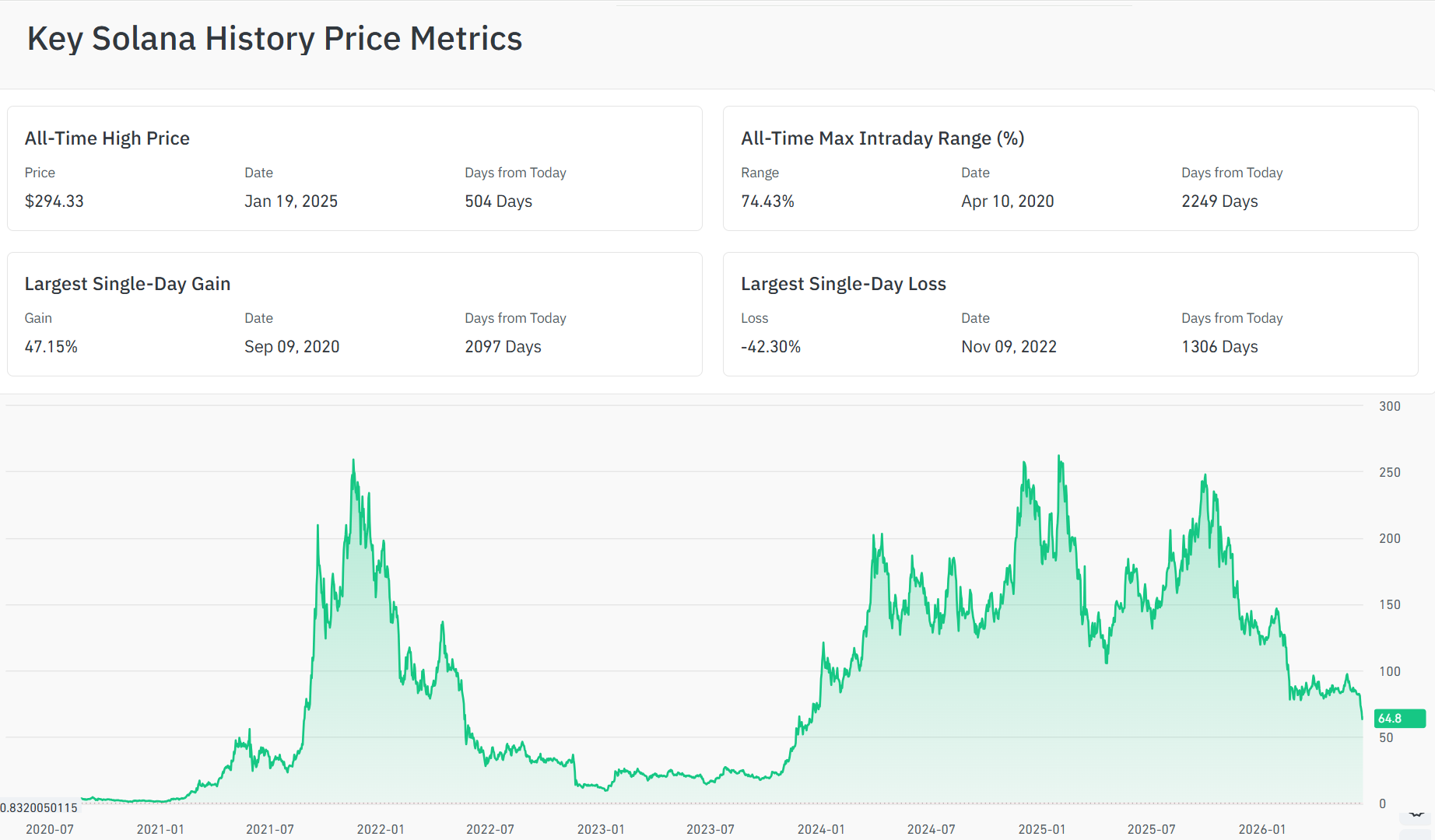Click the 2025-07 x-axis label

tap(1152, 830)
